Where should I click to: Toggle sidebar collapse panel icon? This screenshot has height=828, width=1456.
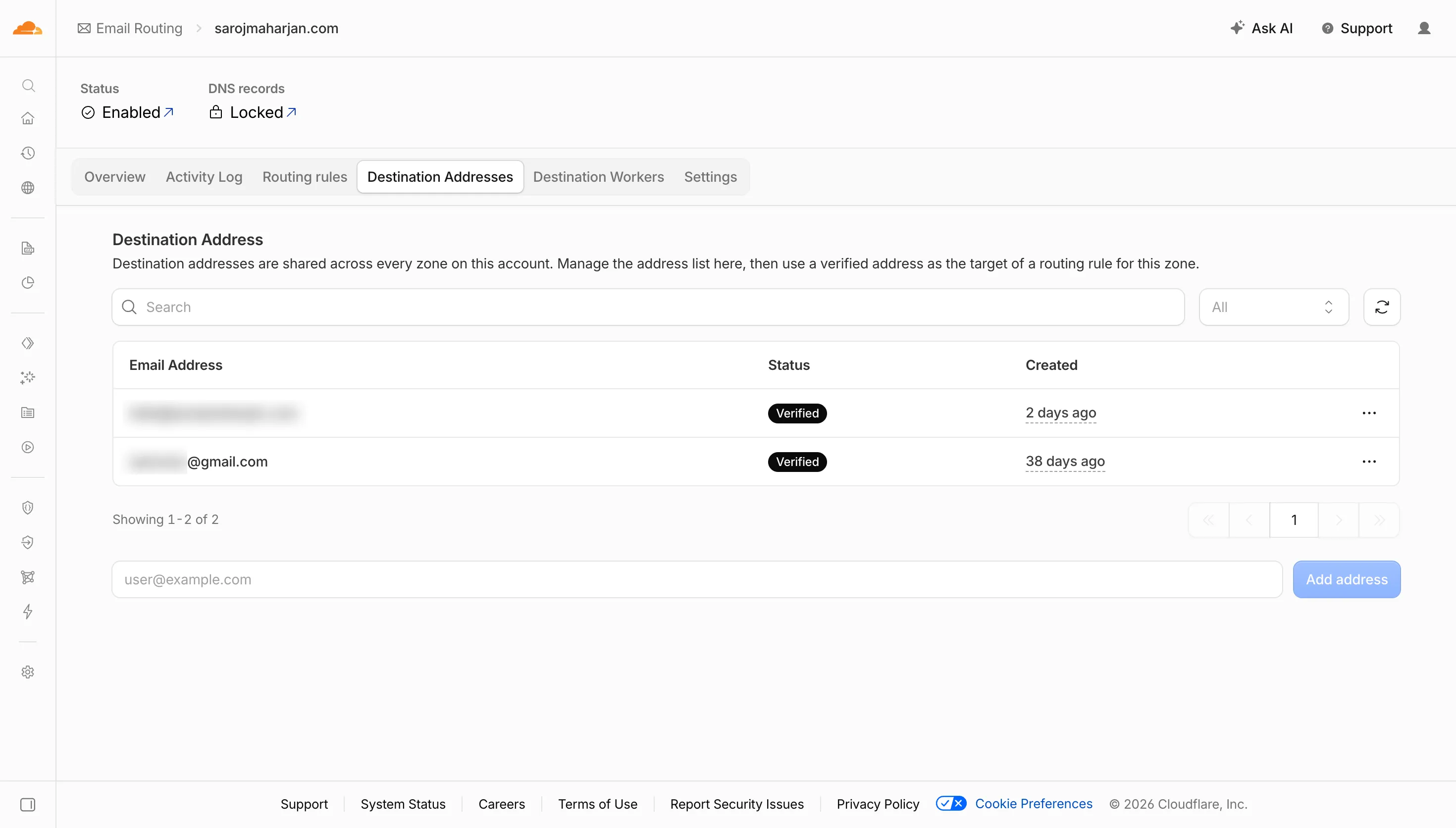[28, 804]
